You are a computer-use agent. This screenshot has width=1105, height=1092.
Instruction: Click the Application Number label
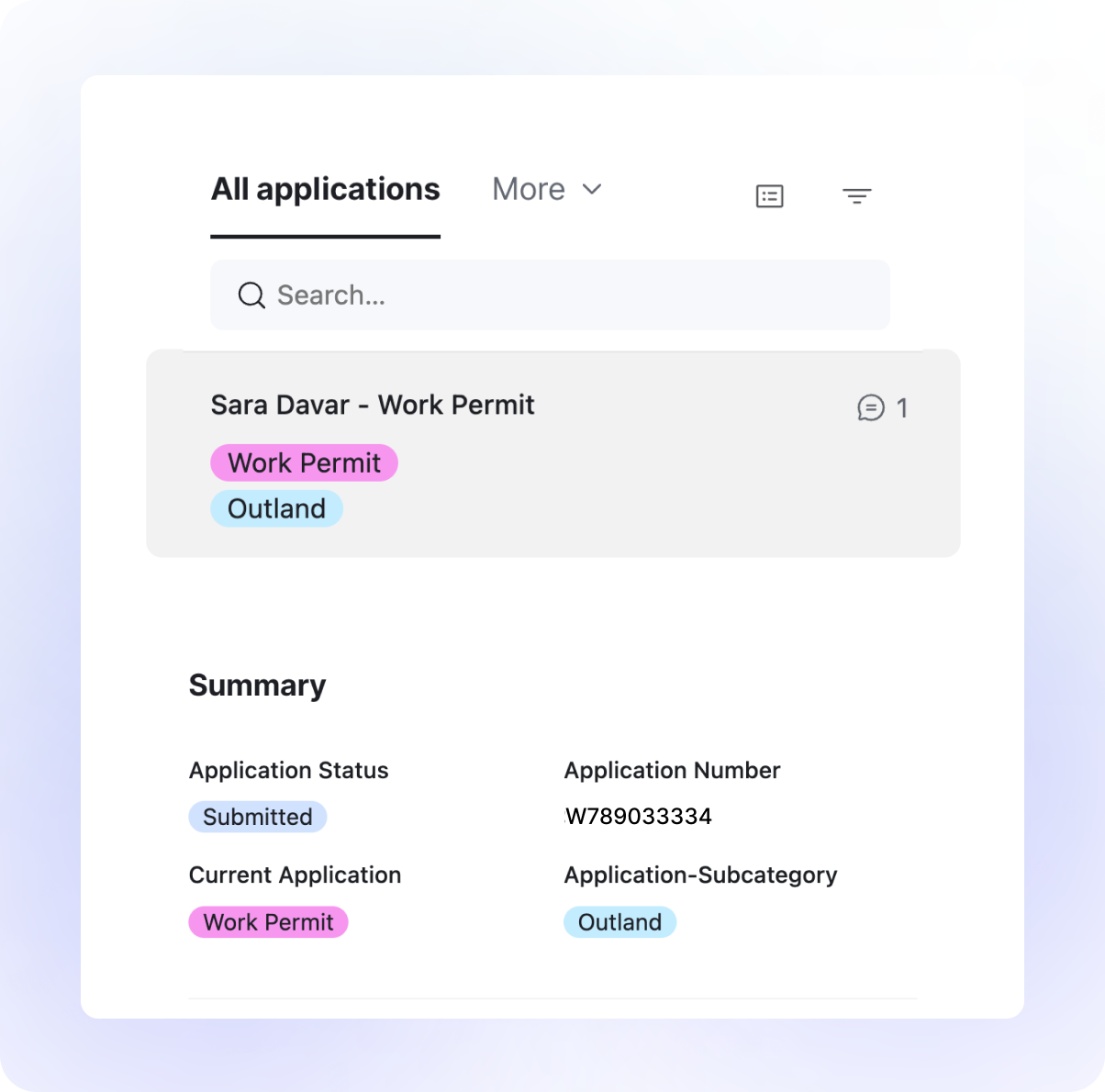pos(673,771)
